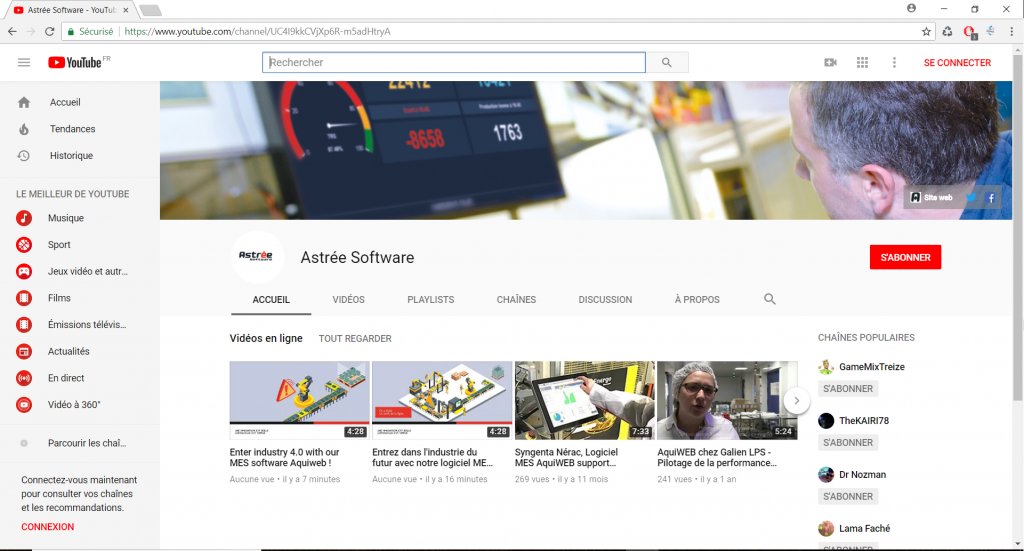
Task: Click TOUT REGARDER
Action: pyautogui.click(x=355, y=339)
